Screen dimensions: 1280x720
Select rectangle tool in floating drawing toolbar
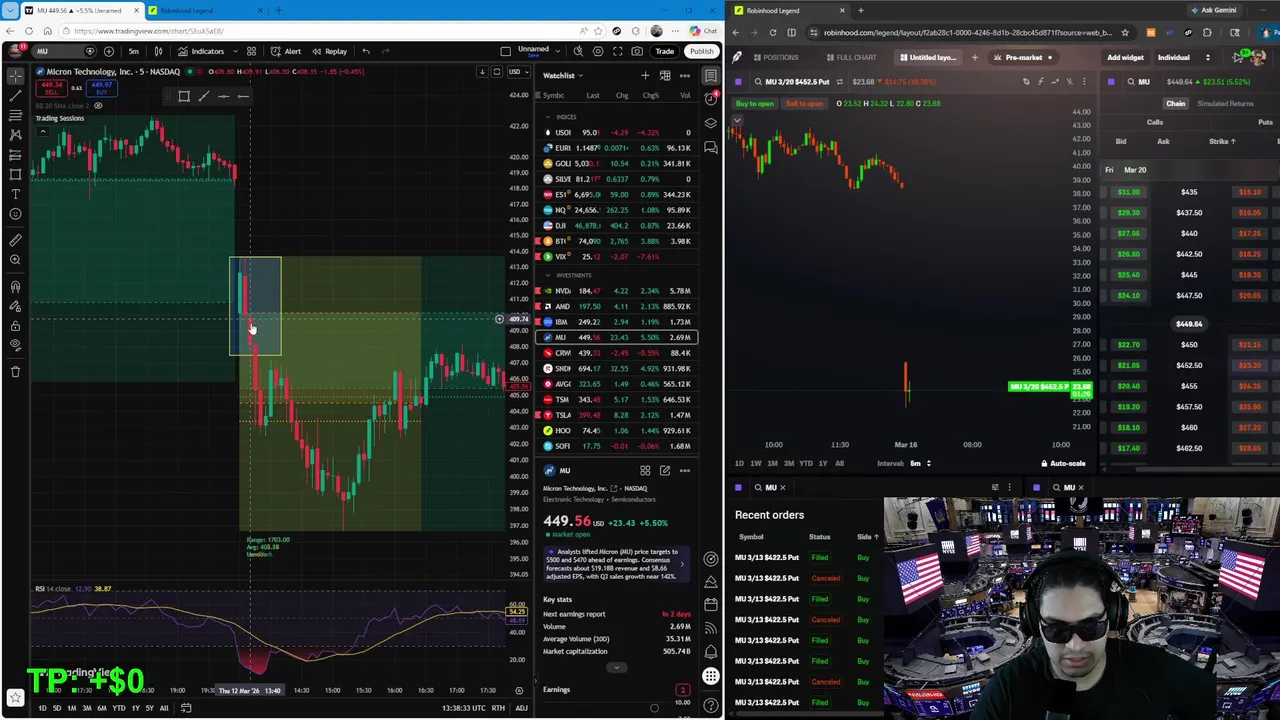(184, 96)
